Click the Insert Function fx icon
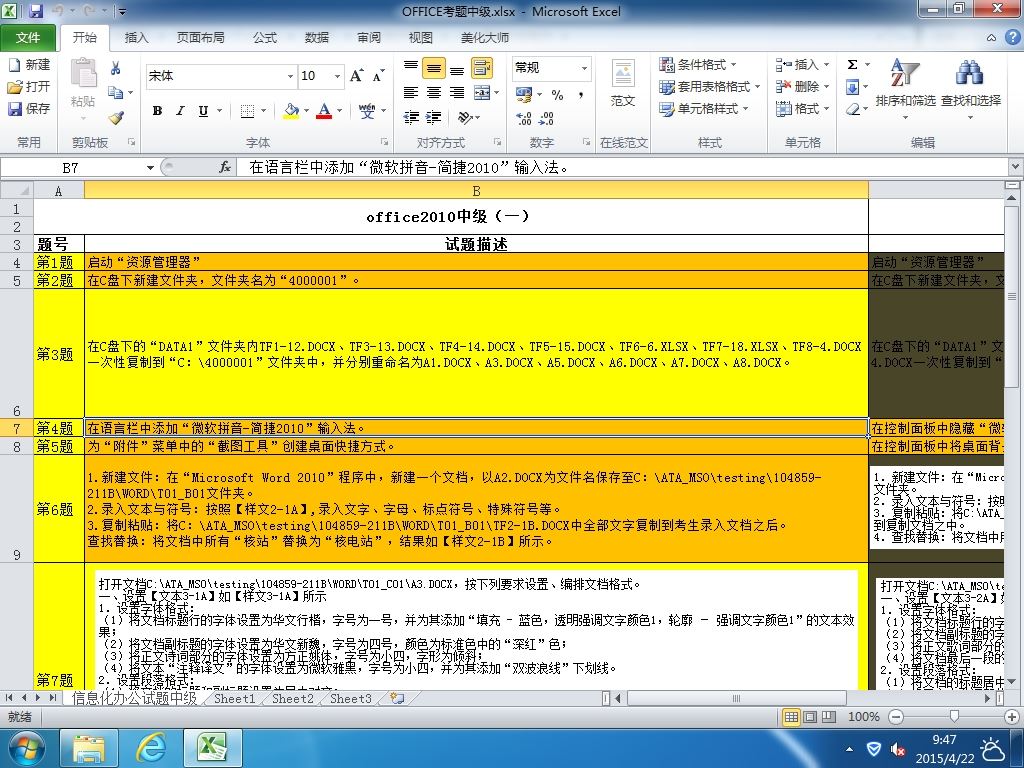The image size is (1024, 768). coord(225,168)
